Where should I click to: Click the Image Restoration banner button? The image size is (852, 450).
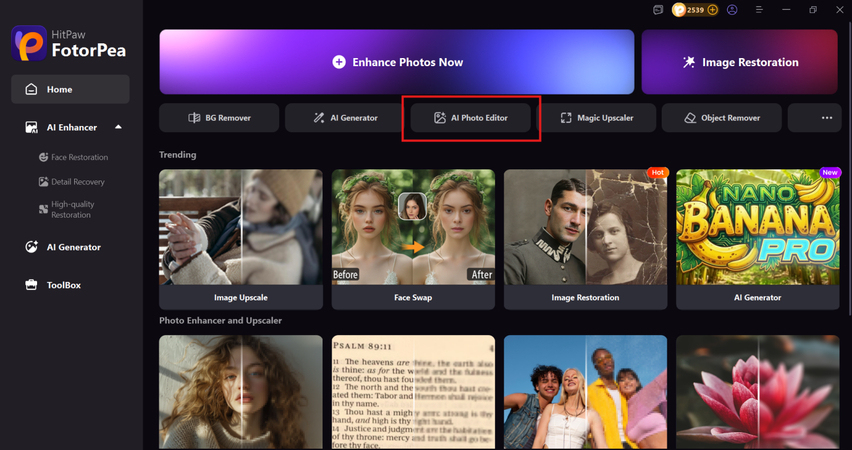740,62
